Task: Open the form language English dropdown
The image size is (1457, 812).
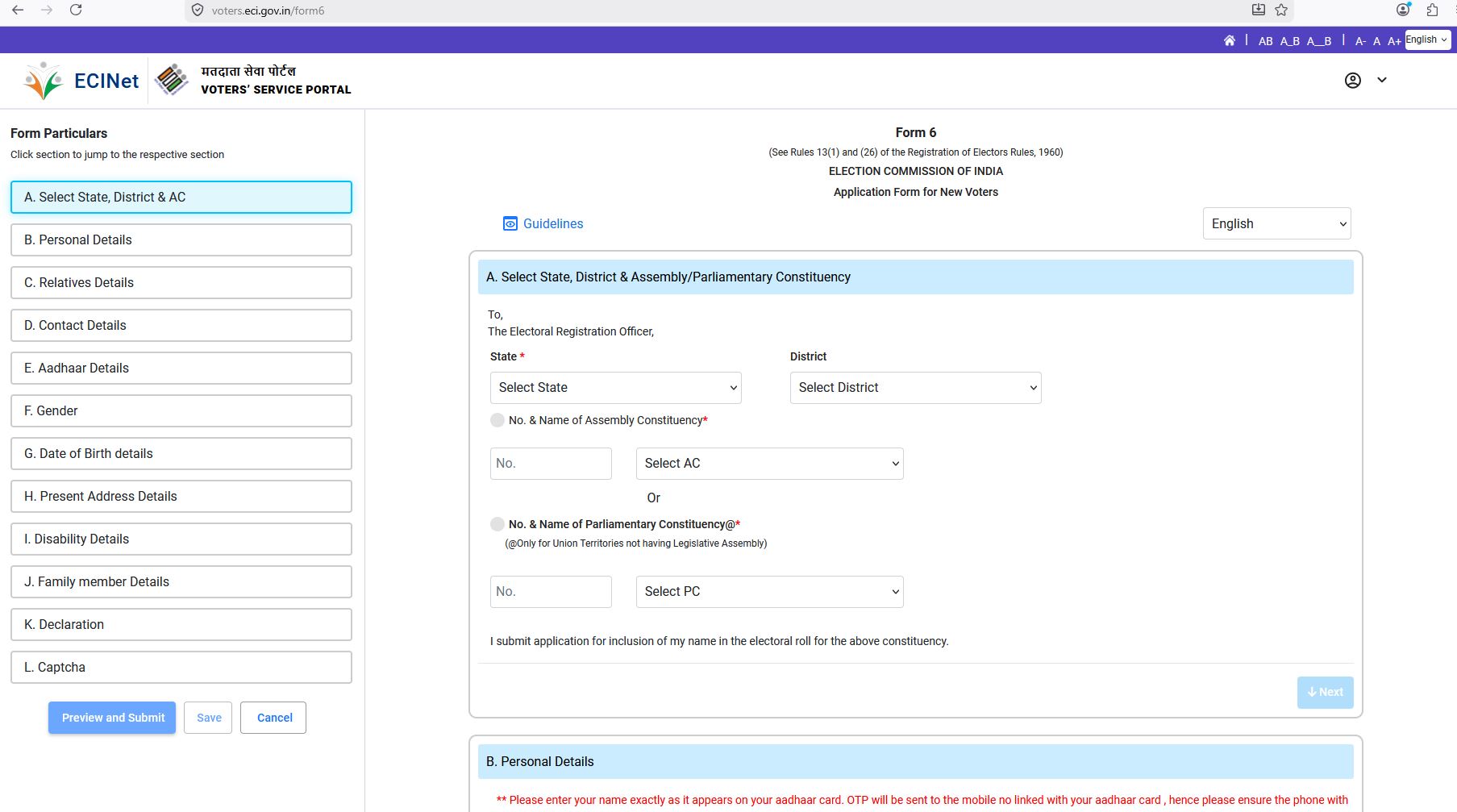Action: (x=1276, y=223)
